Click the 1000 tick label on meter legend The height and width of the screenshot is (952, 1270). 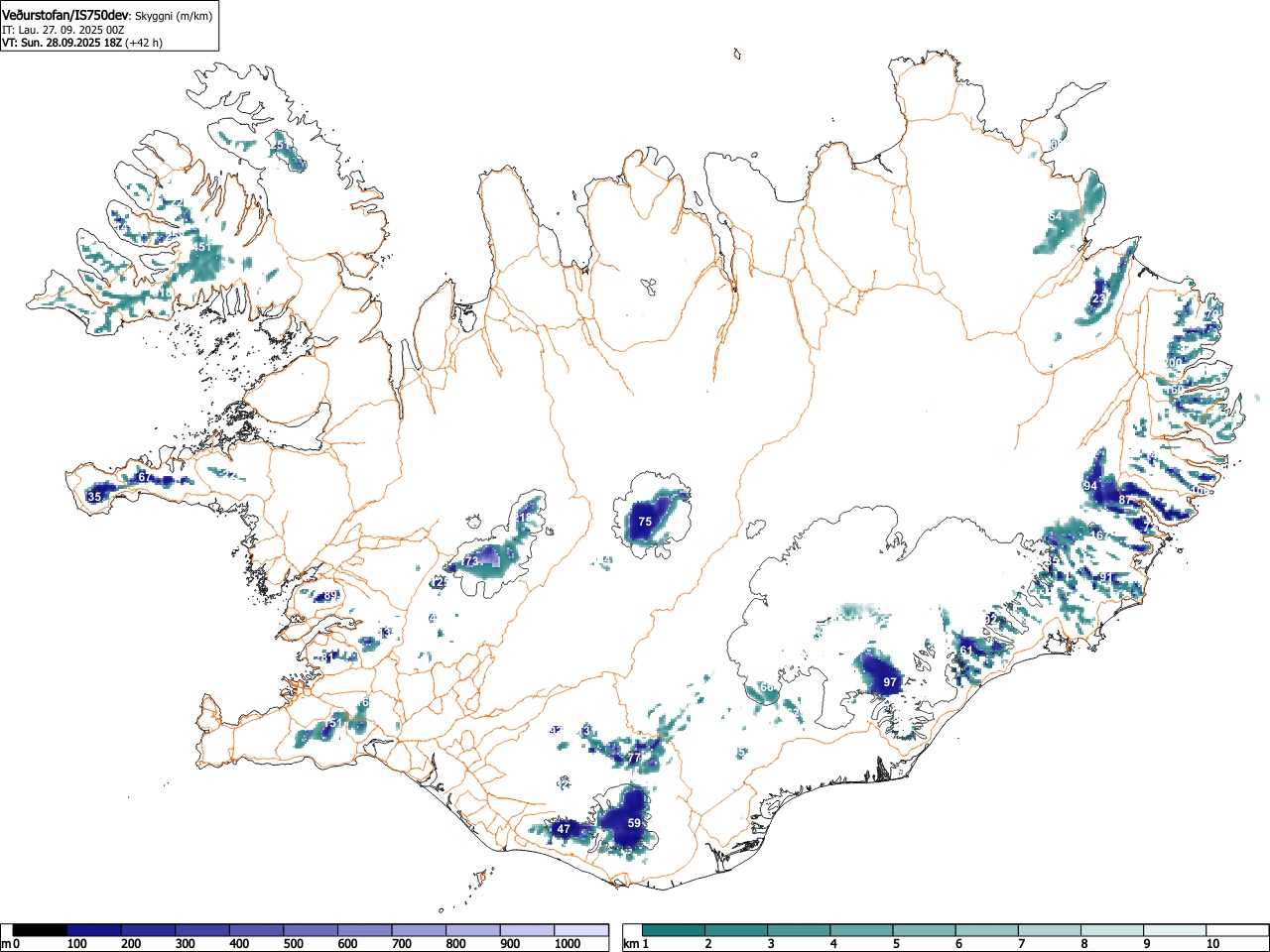click(567, 944)
